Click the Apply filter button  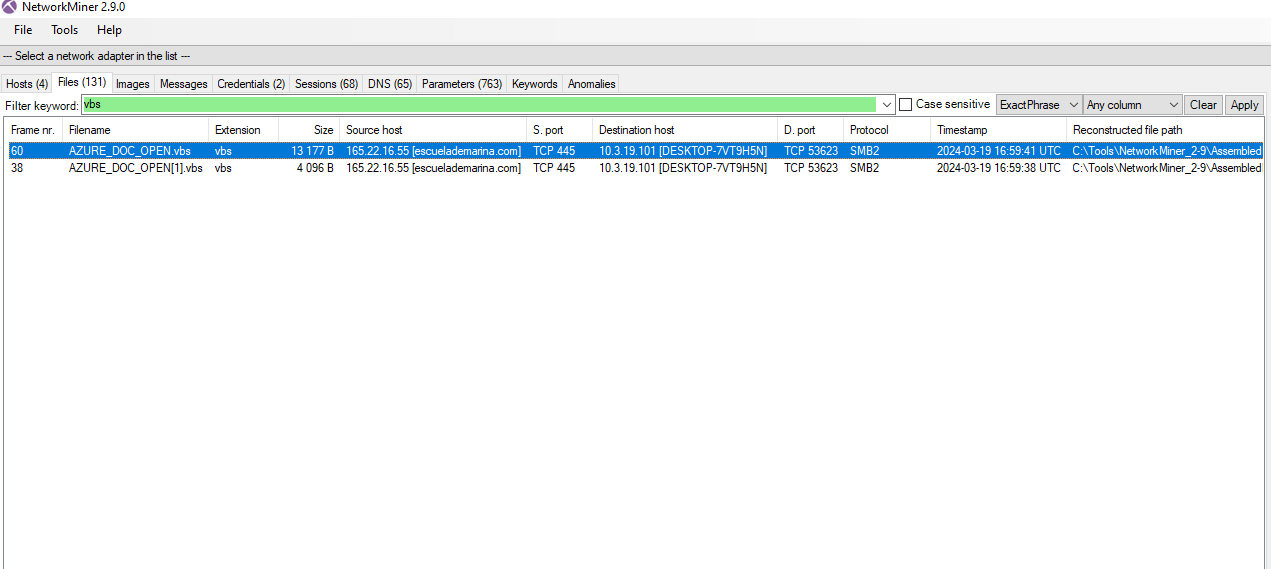(x=1245, y=105)
